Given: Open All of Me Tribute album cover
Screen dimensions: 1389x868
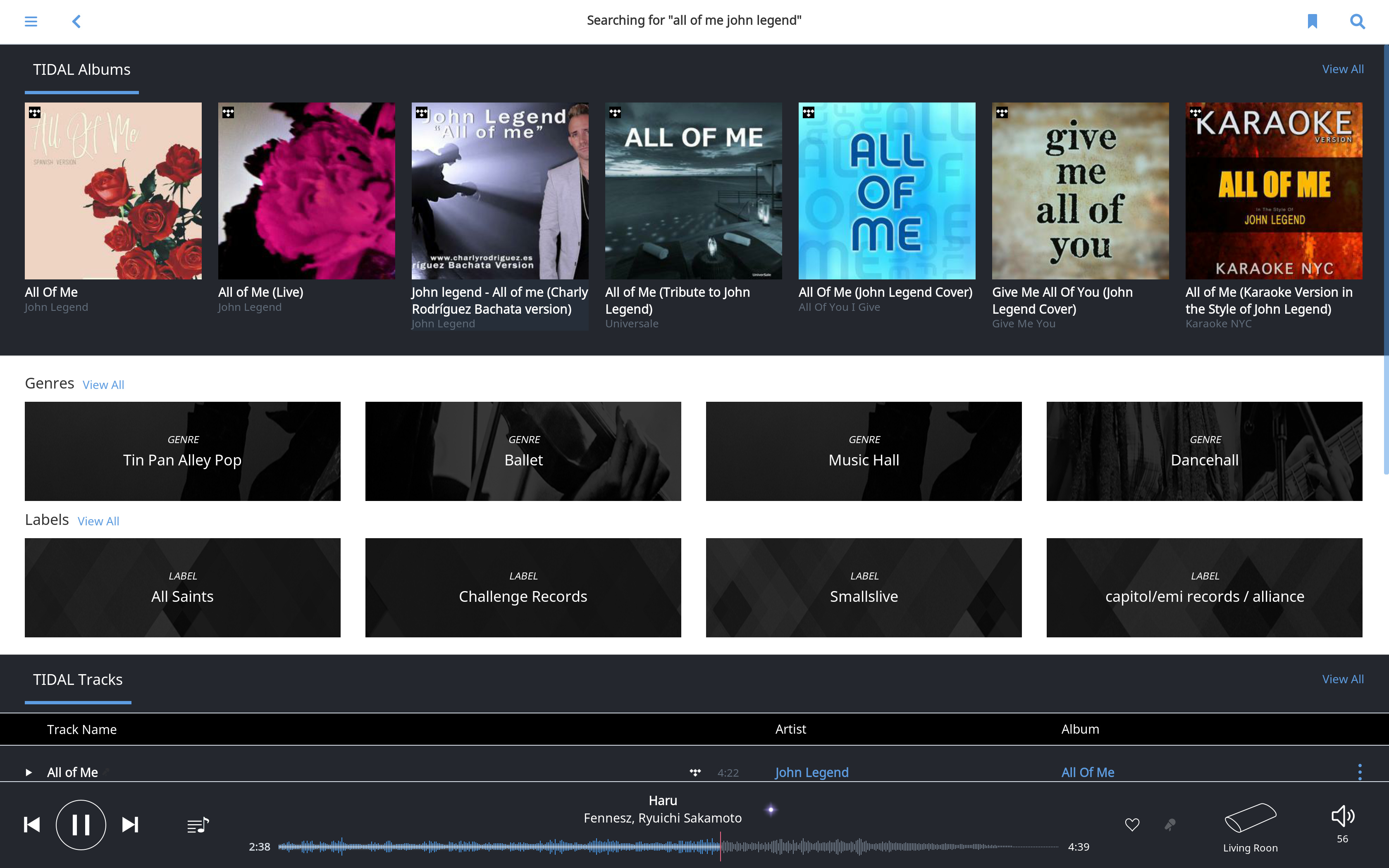Looking at the screenshot, I should 693,191.
